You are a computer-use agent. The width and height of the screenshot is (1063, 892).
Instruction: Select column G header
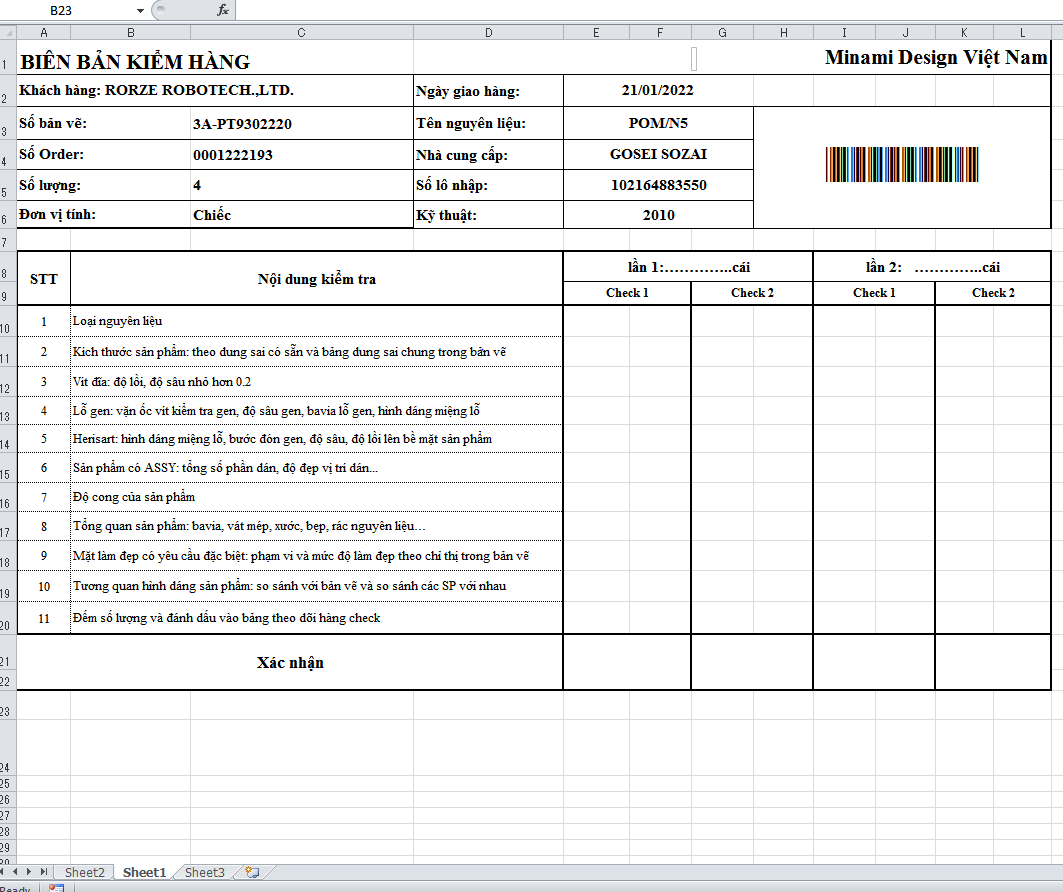(x=722, y=33)
